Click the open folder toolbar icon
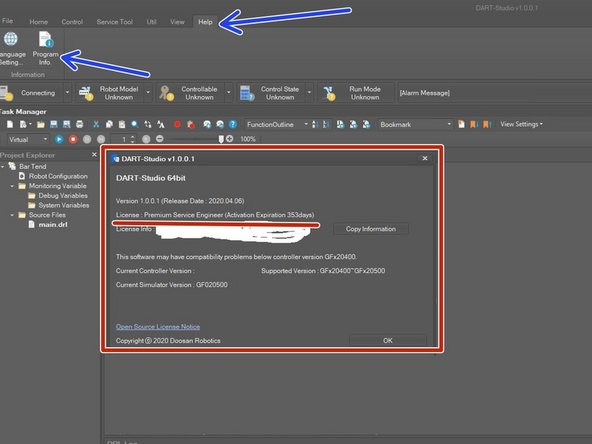Screen dimensions: 592x444 point(41,124)
